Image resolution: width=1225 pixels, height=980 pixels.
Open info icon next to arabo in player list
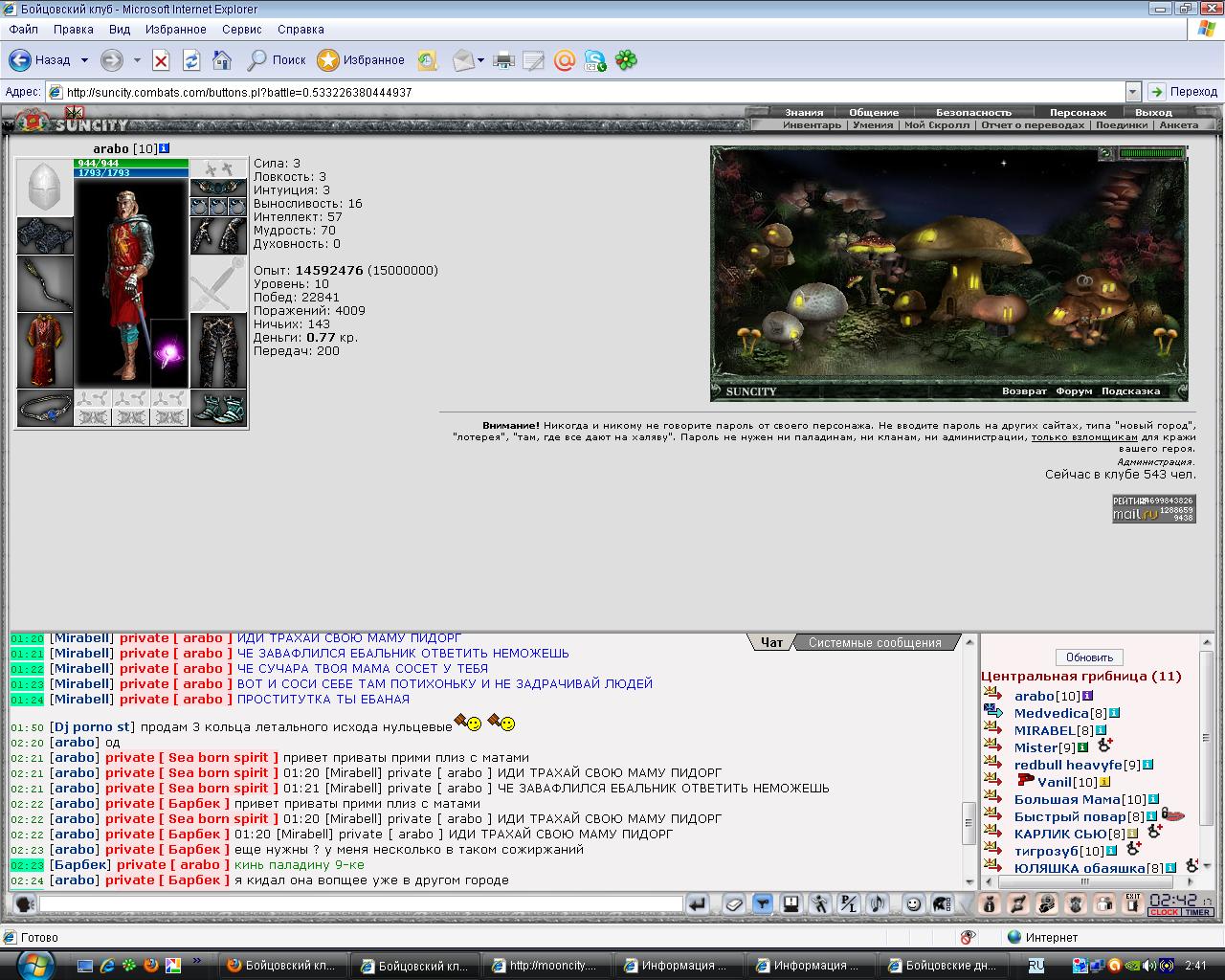(1087, 696)
